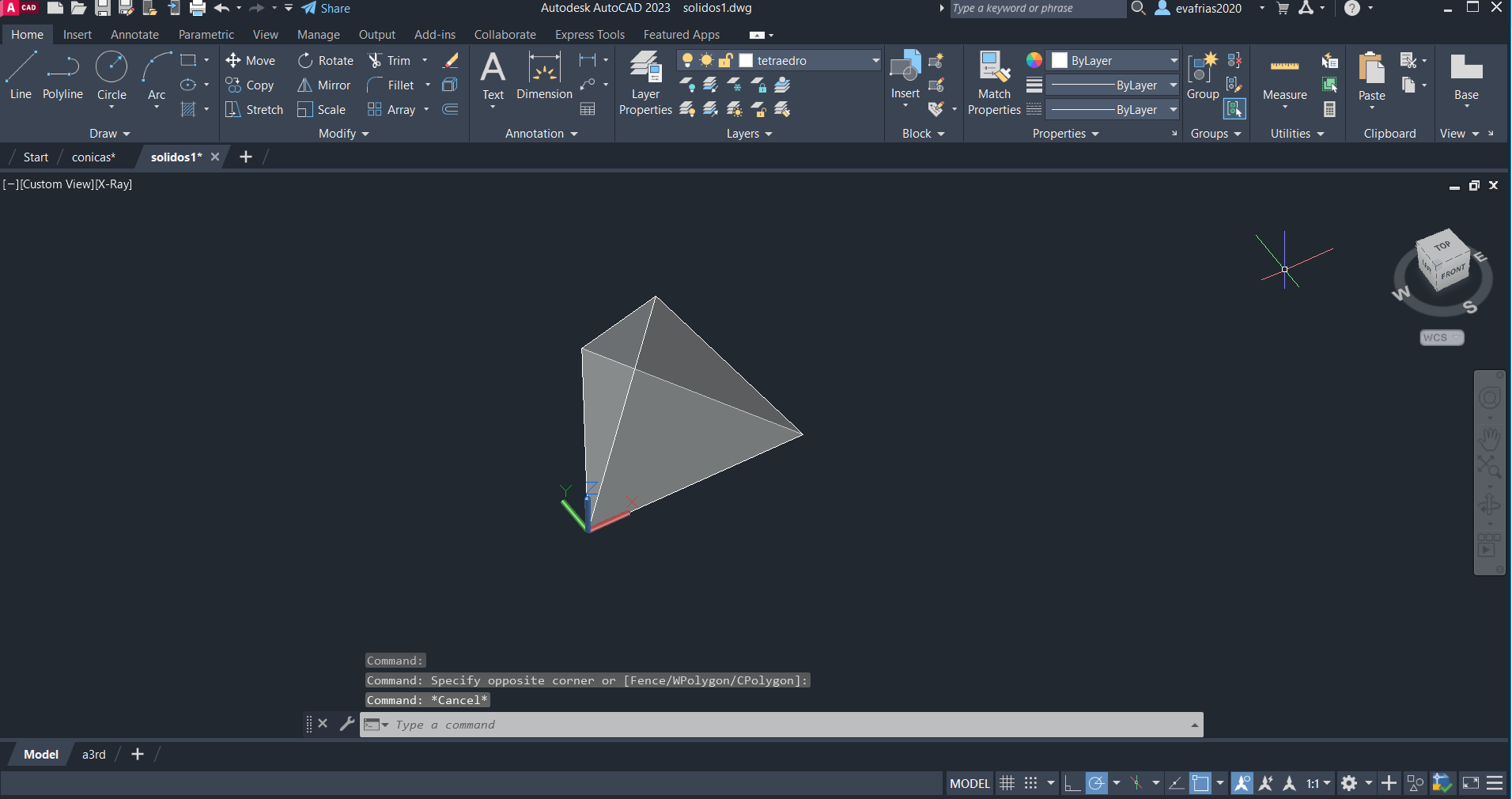
Task: Toggle Clean Screen in status bar
Action: pyautogui.click(x=1471, y=783)
